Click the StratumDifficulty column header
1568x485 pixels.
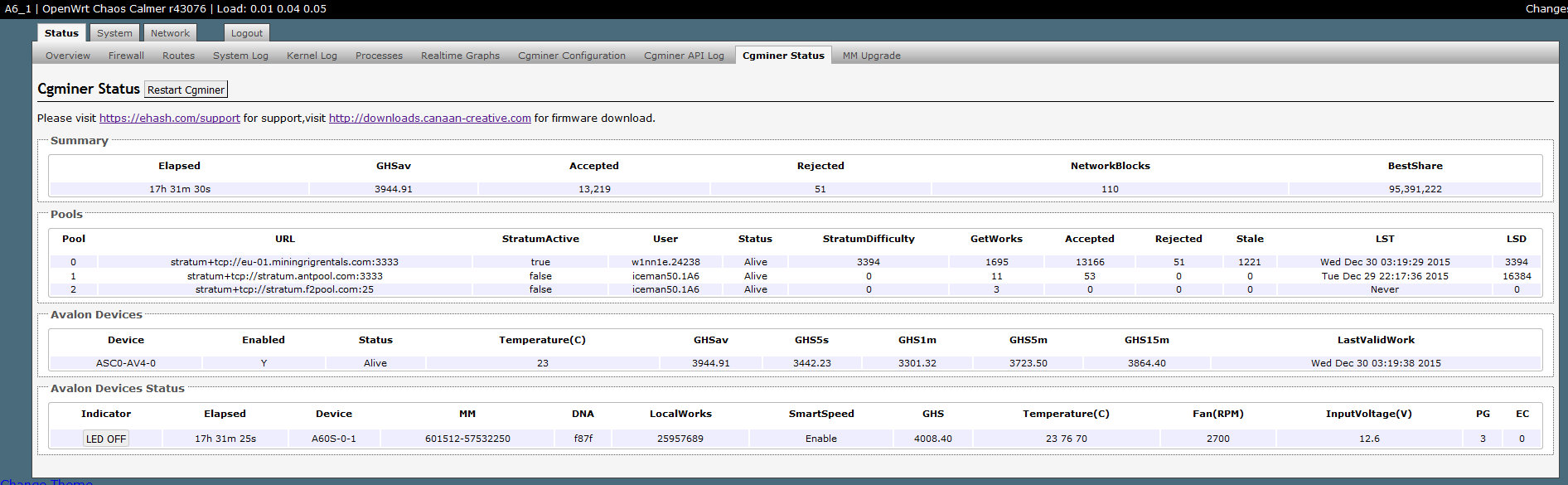869,239
